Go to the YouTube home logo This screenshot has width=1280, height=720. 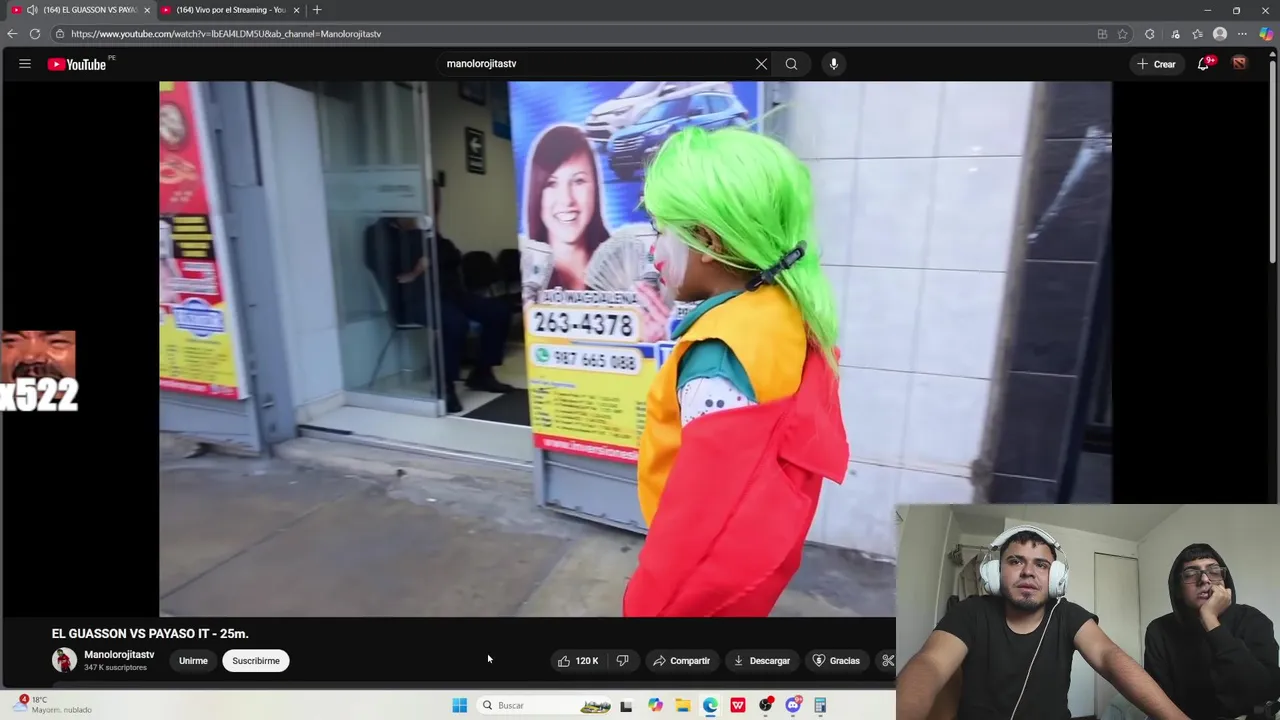77,64
